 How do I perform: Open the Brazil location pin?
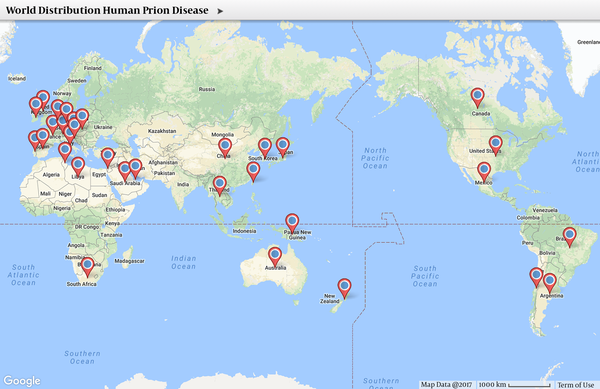pyautogui.click(x=569, y=237)
